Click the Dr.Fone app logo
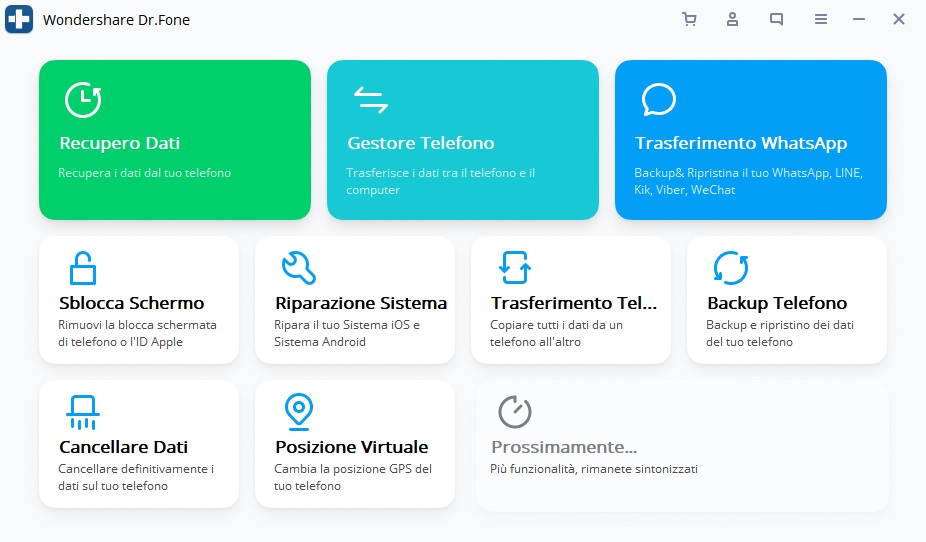This screenshot has height=542, width=926. click(x=19, y=19)
